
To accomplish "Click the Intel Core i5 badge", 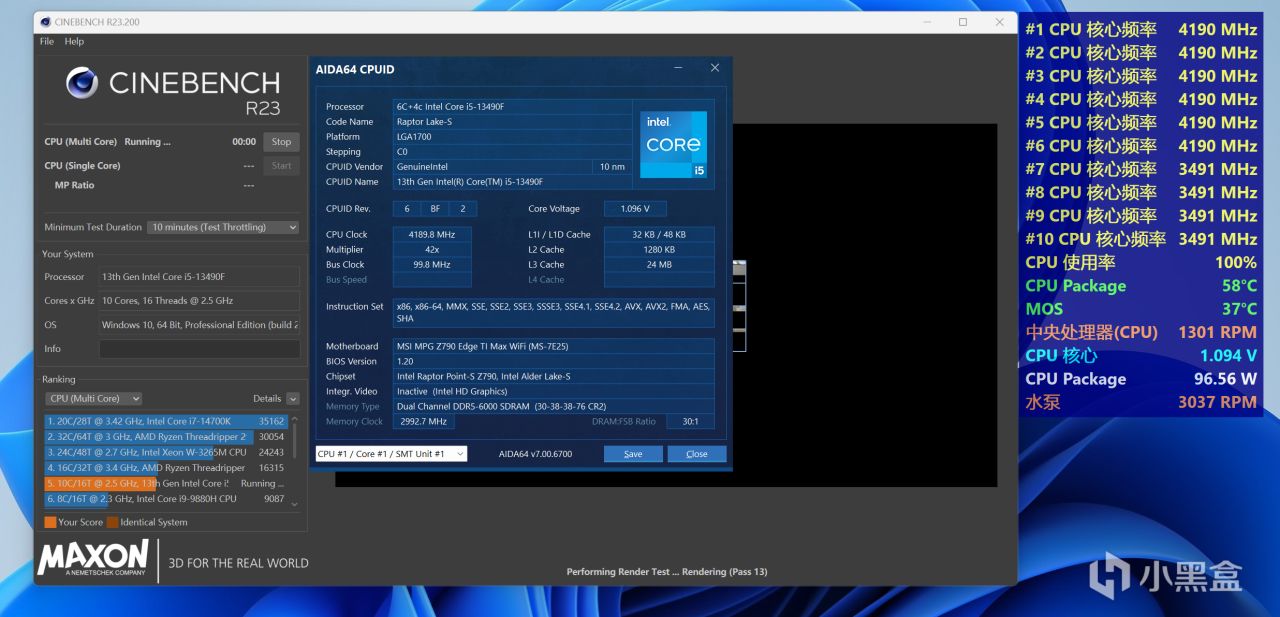I will 674,145.
